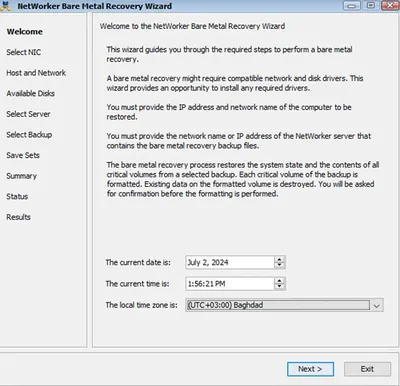Click the Next button
Viewport: 400px width, 386px height.
(x=310, y=369)
